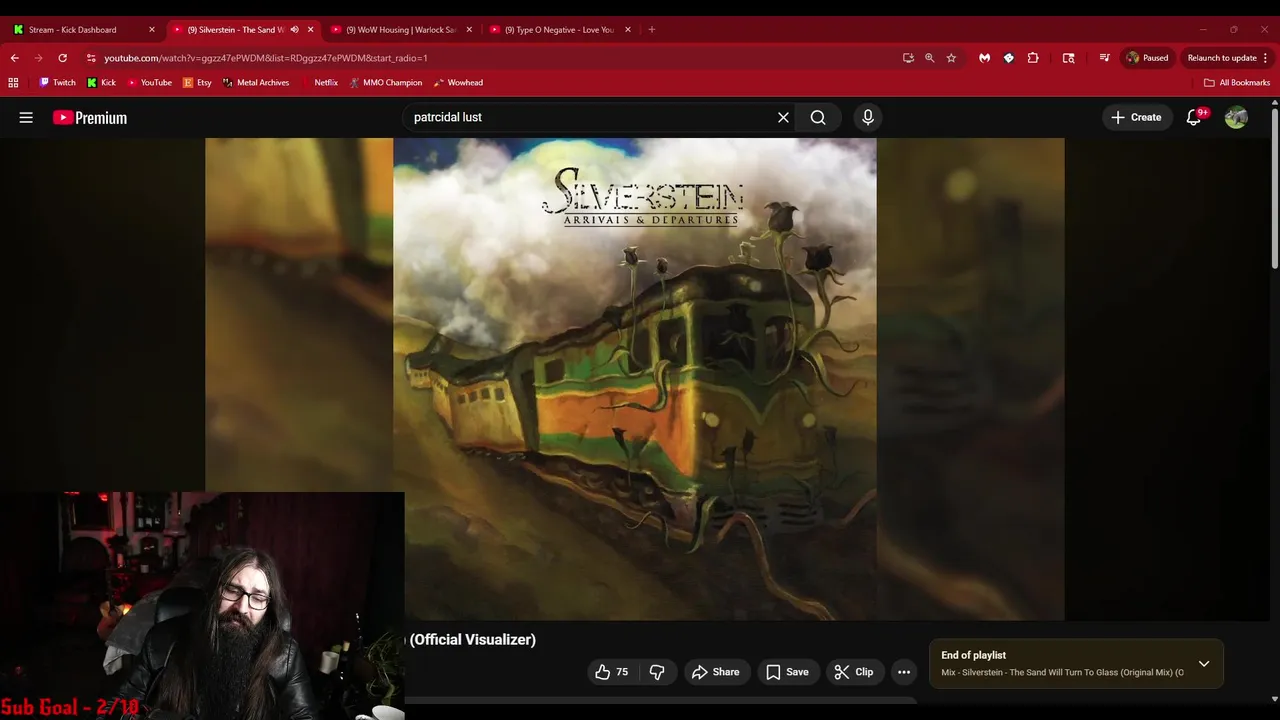Reload the current page
Viewport: 1280px width, 720px height.
click(x=62, y=58)
